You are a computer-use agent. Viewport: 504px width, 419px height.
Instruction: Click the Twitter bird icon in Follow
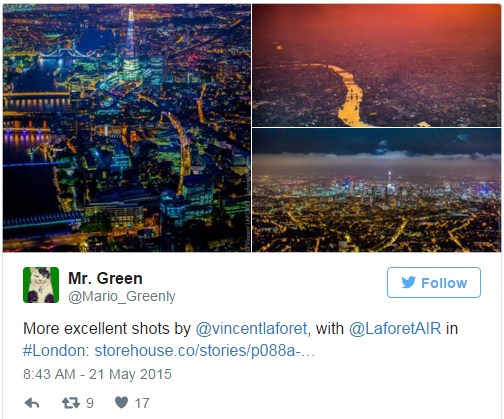click(408, 282)
